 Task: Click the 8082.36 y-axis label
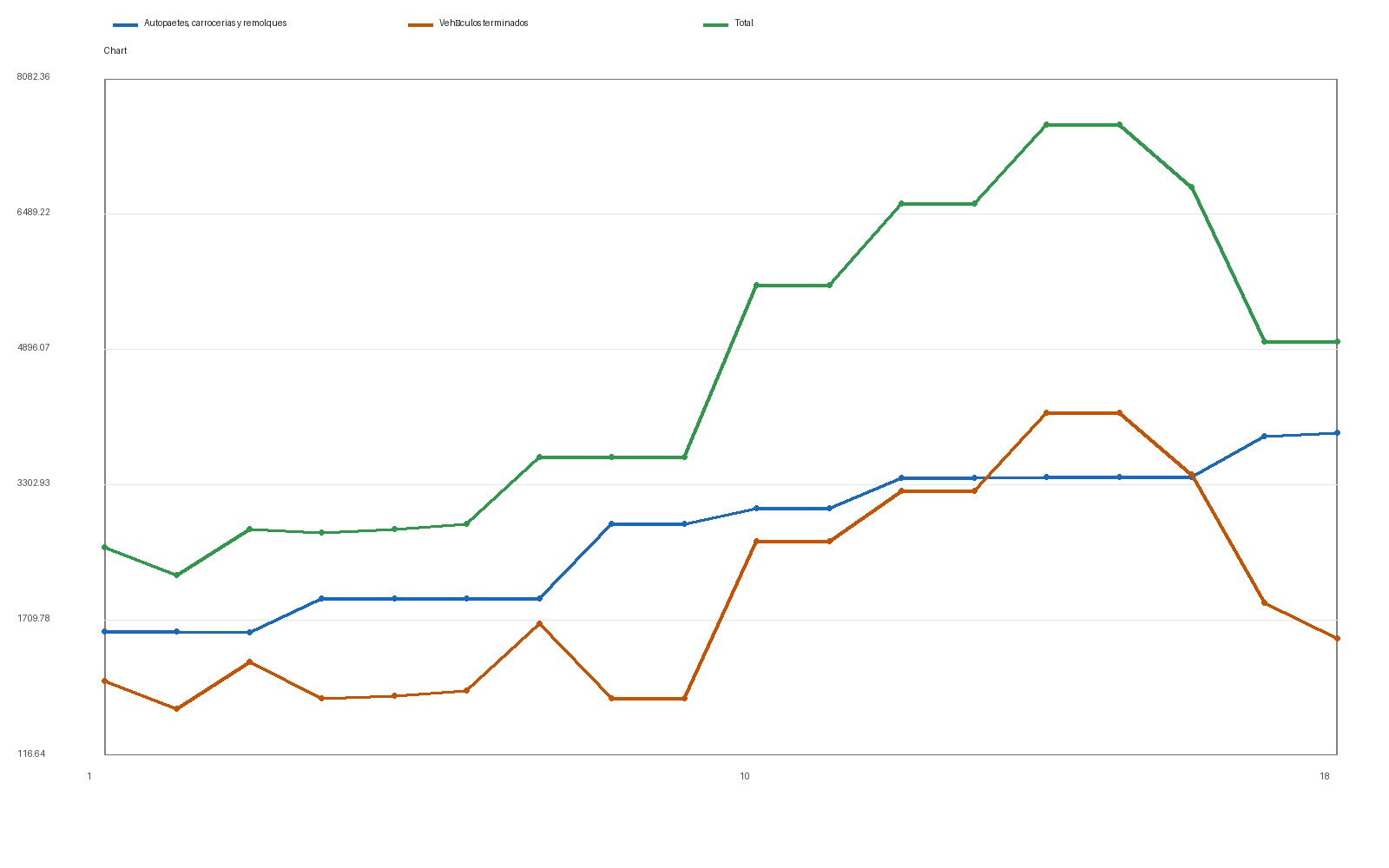click(34, 77)
